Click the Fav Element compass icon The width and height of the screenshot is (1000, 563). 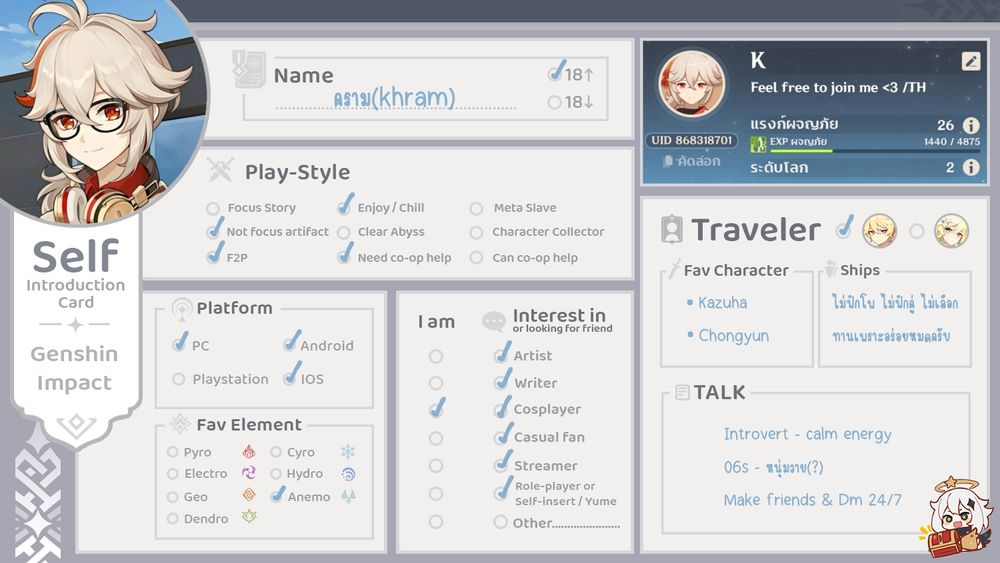pyautogui.click(x=180, y=424)
